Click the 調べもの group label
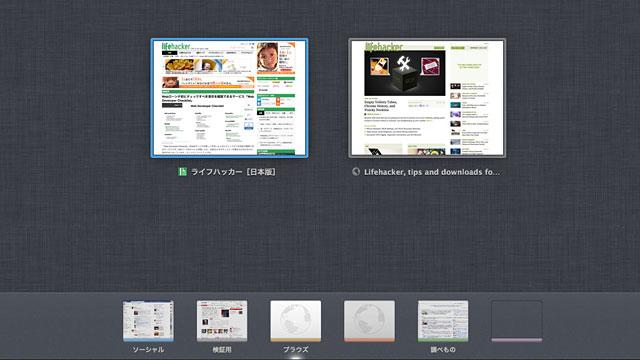 [x=443, y=349]
